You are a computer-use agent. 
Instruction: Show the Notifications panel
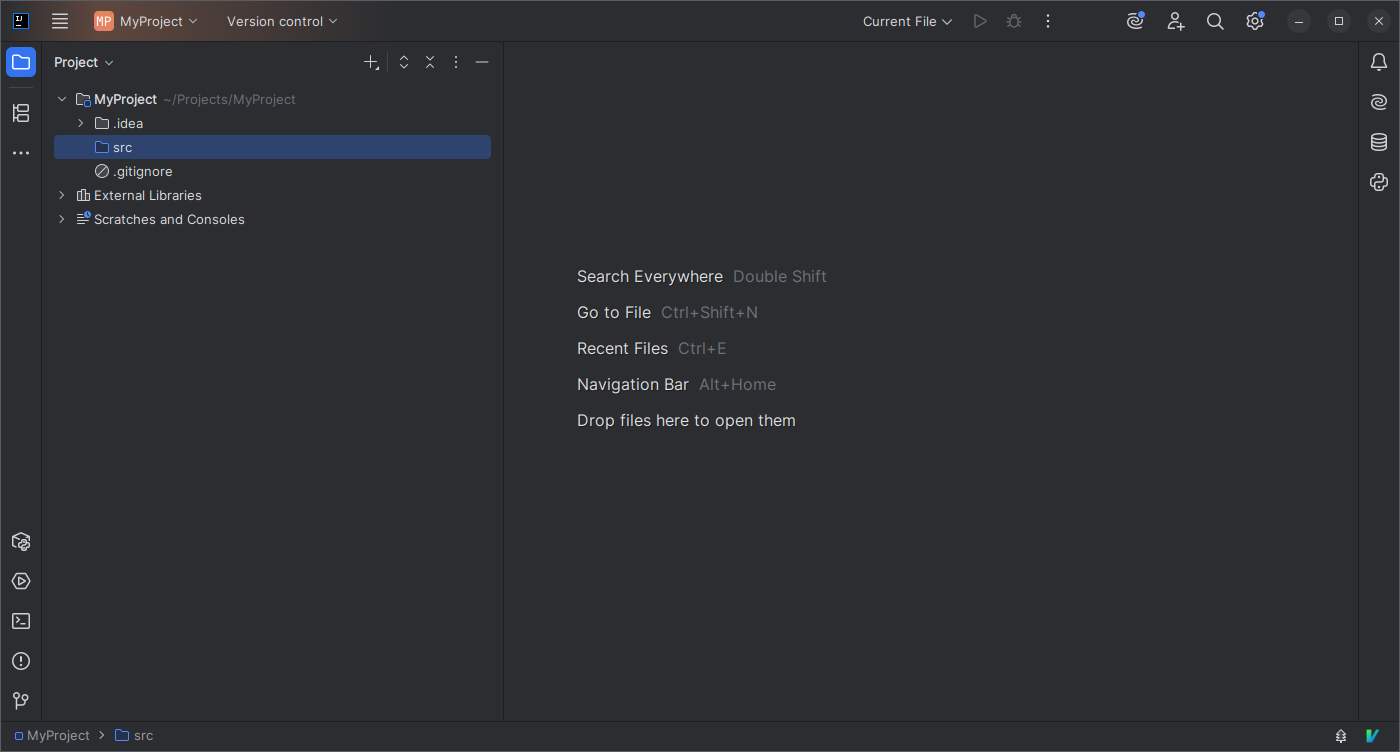pos(1379,62)
